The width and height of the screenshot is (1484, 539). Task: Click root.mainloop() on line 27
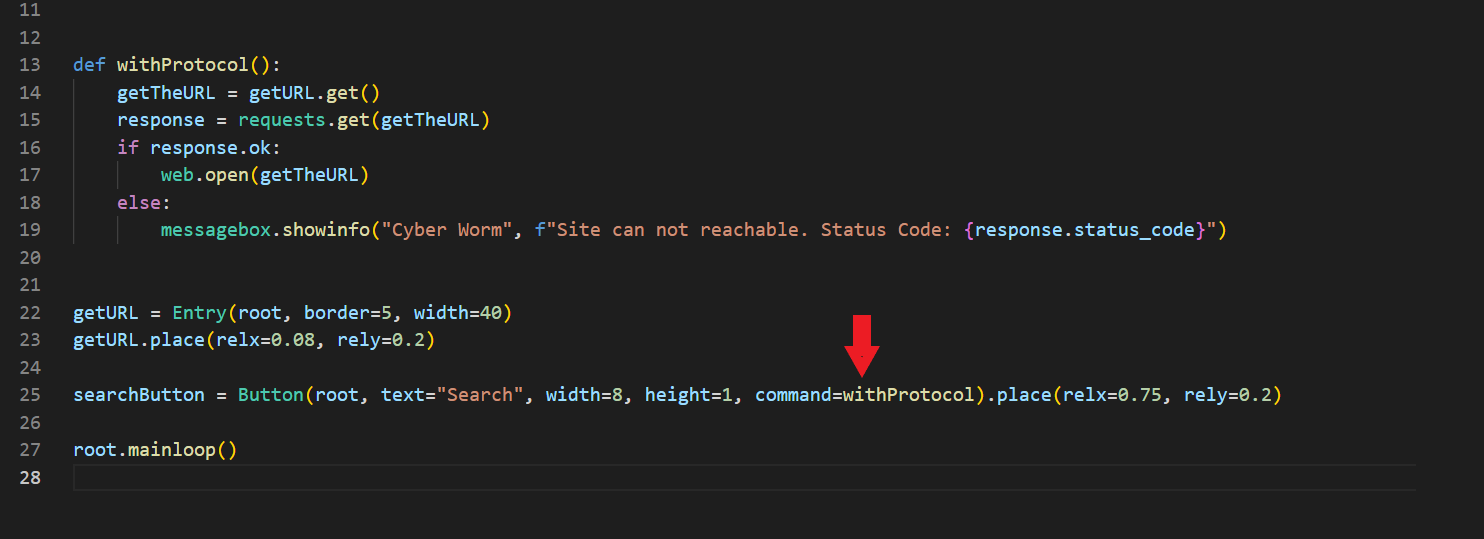(155, 450)
